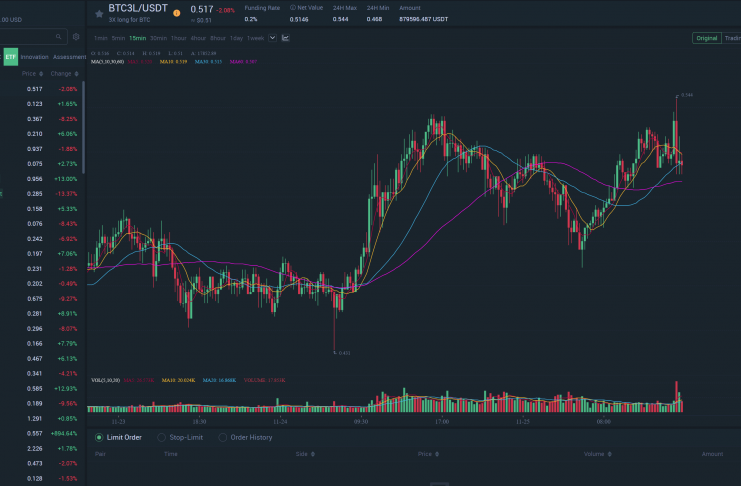Click the market list scrollbar
Viewport: 741px width, 486px height.
coord(84,127)
